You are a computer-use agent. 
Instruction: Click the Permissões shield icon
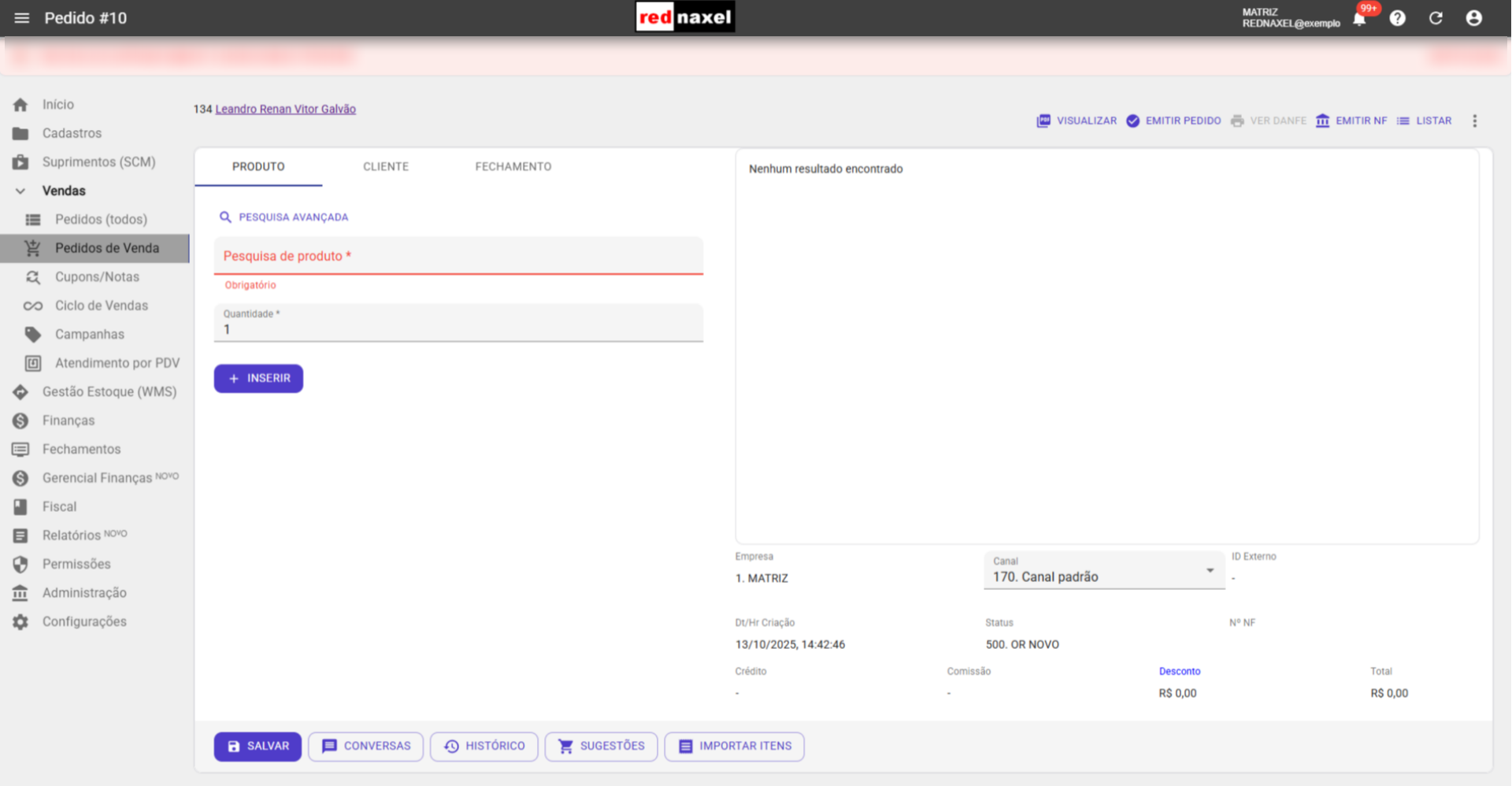point(20,565)
